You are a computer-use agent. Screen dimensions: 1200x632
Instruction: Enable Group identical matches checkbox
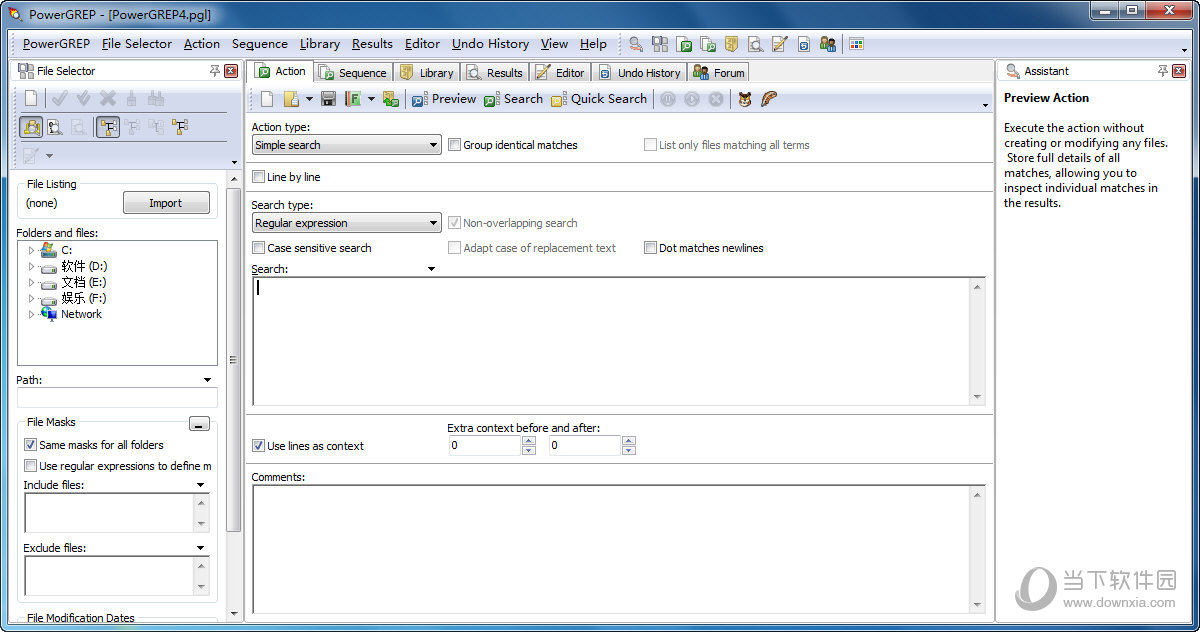point(454,145)
